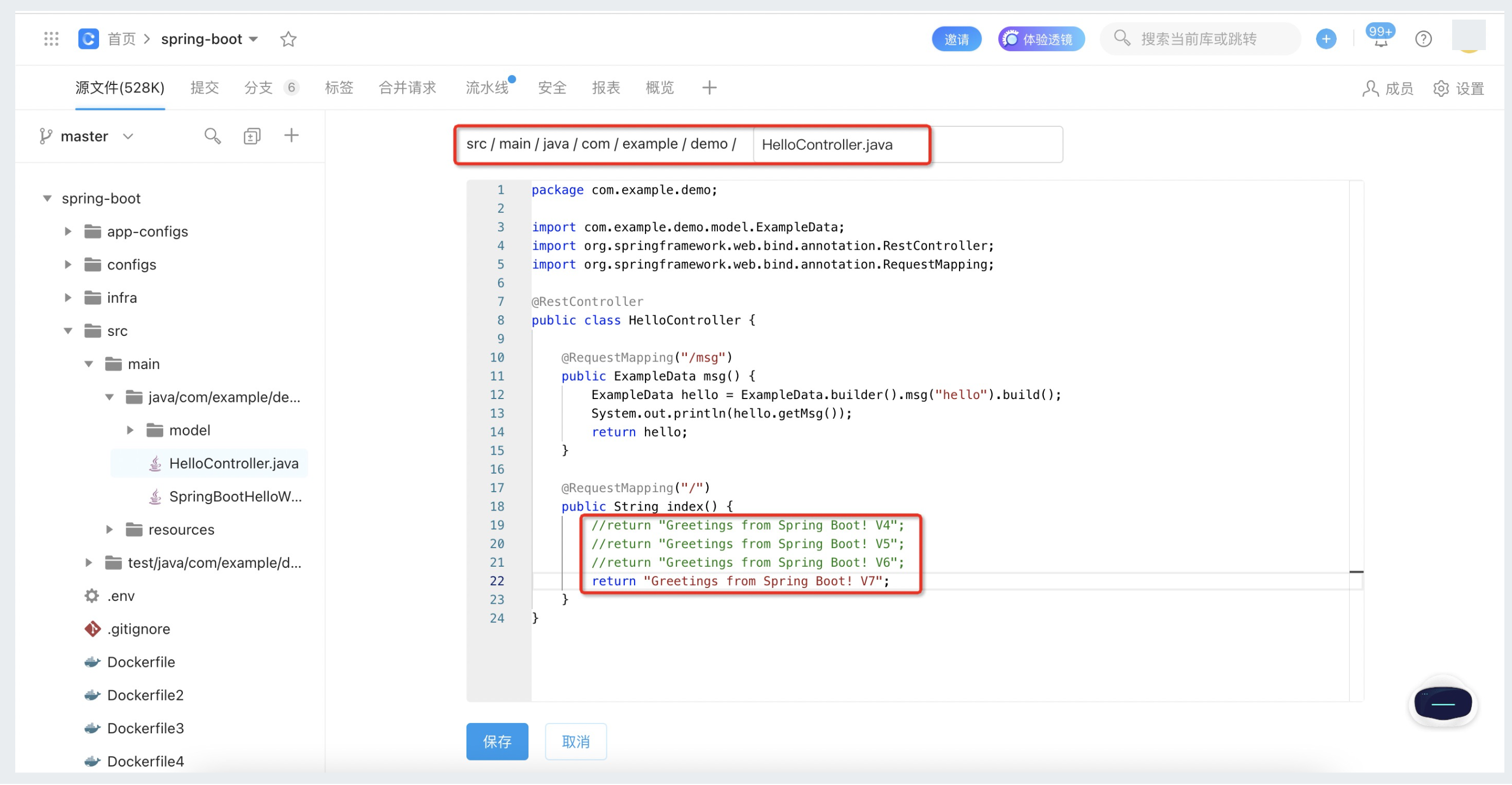The height and width of the screenshot is (785, 1512).
Task: Click the 取消 cancel button
Action: pos(575,743)
